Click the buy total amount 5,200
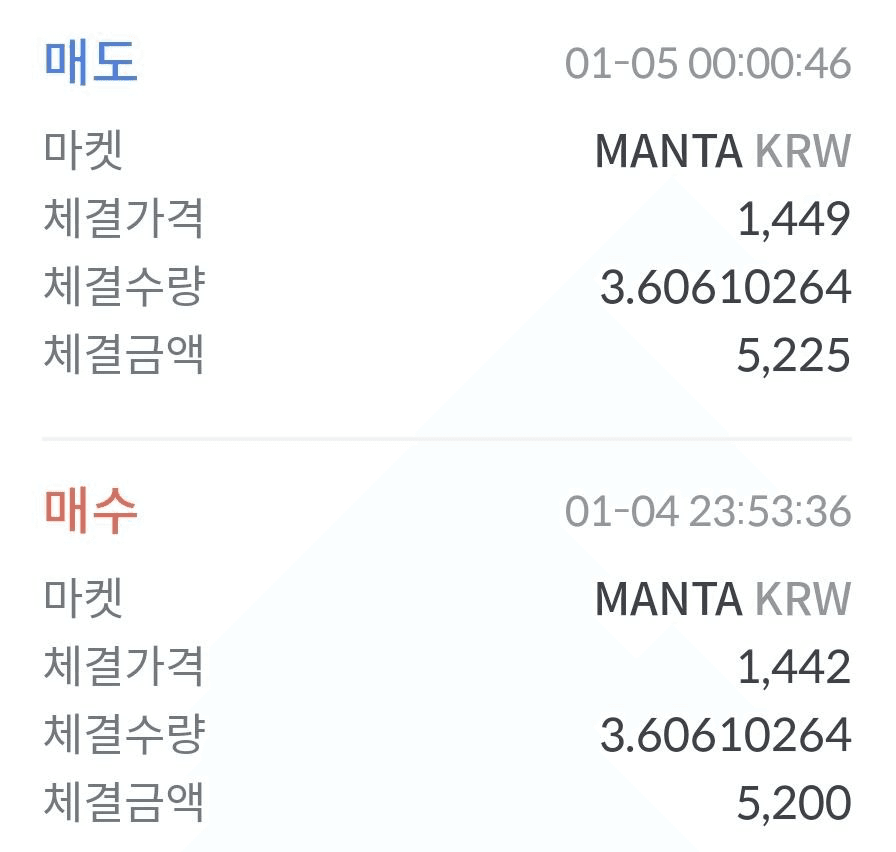This screenshot has height=852, width=896. click(793, 804)
